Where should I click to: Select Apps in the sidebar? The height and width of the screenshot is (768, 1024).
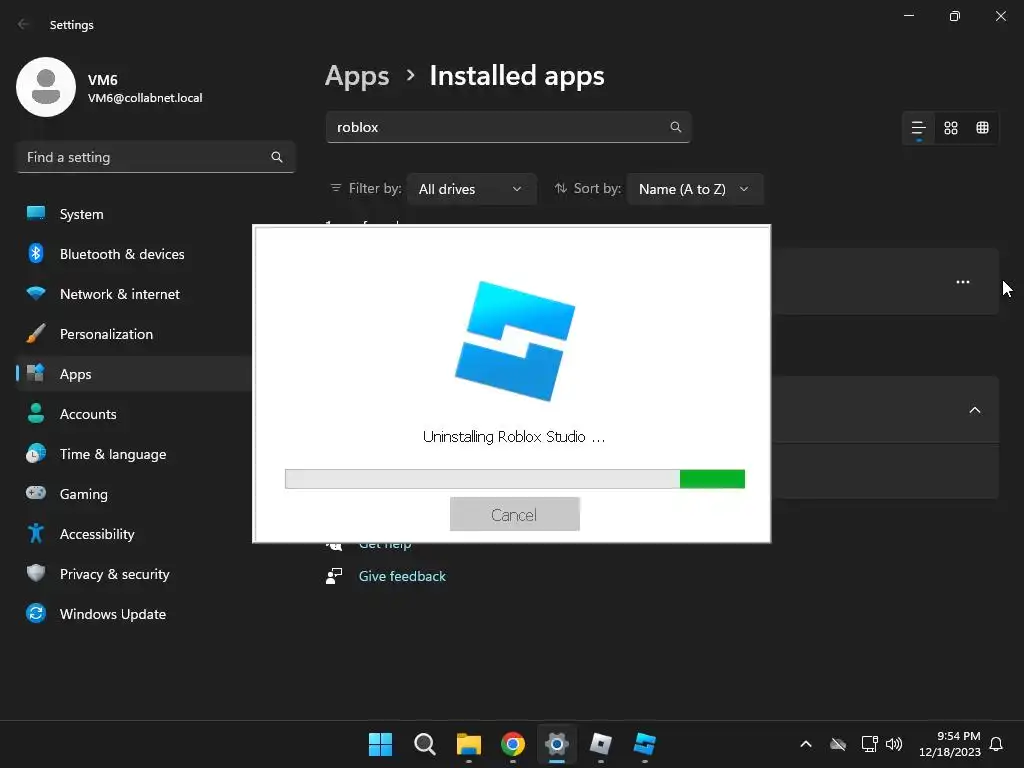click(134, 374)
